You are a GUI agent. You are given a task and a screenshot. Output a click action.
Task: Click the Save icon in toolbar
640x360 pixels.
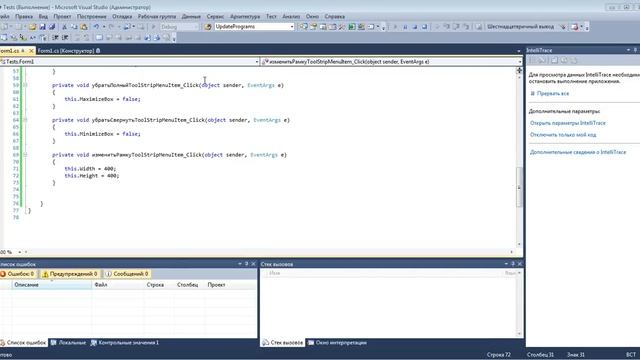[x=42, y=27]
